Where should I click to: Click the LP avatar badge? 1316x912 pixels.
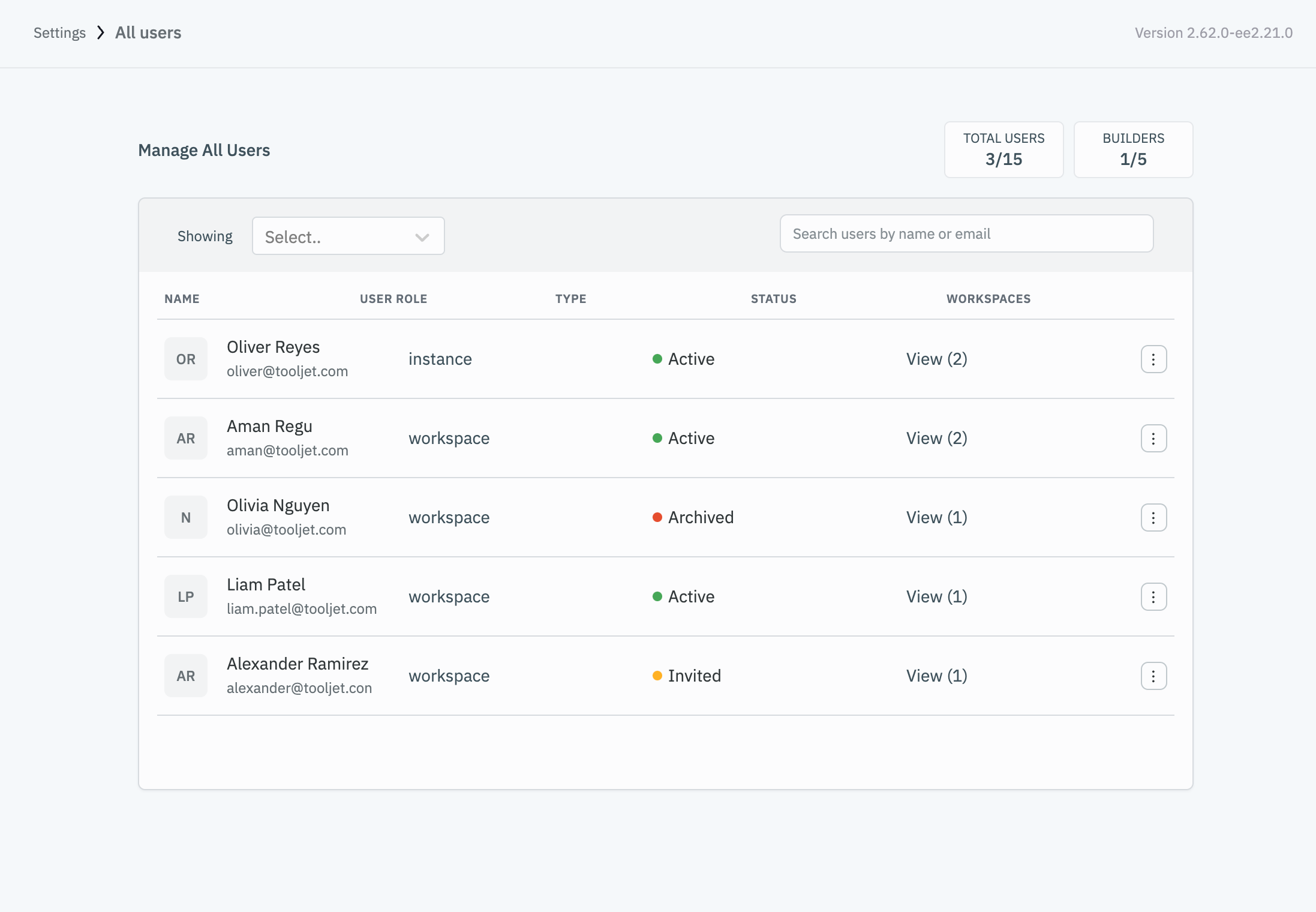pyautogui.click(x=186, y=596)
